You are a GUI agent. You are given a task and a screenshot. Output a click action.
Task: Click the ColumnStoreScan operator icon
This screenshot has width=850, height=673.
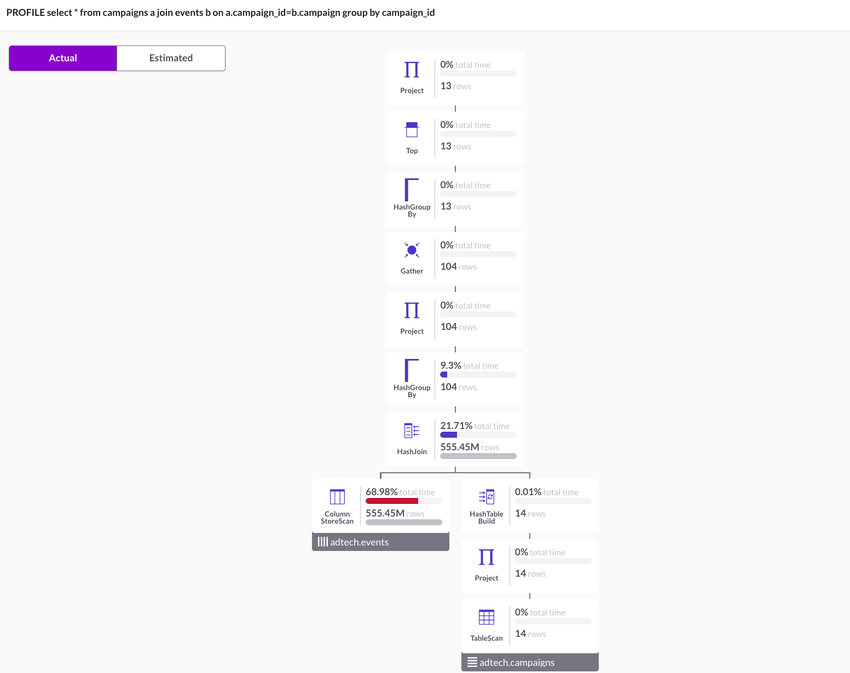[337, 497]
